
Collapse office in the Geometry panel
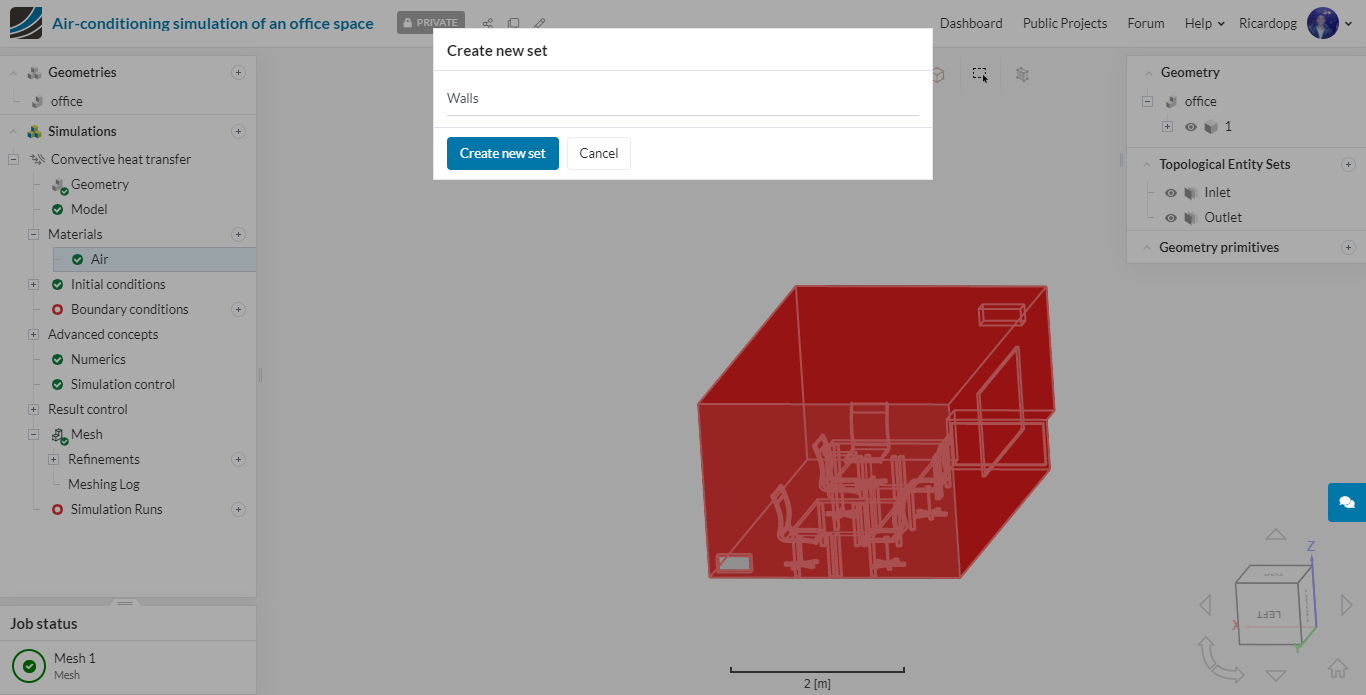pyautogui.click(x=1147, y=101)
